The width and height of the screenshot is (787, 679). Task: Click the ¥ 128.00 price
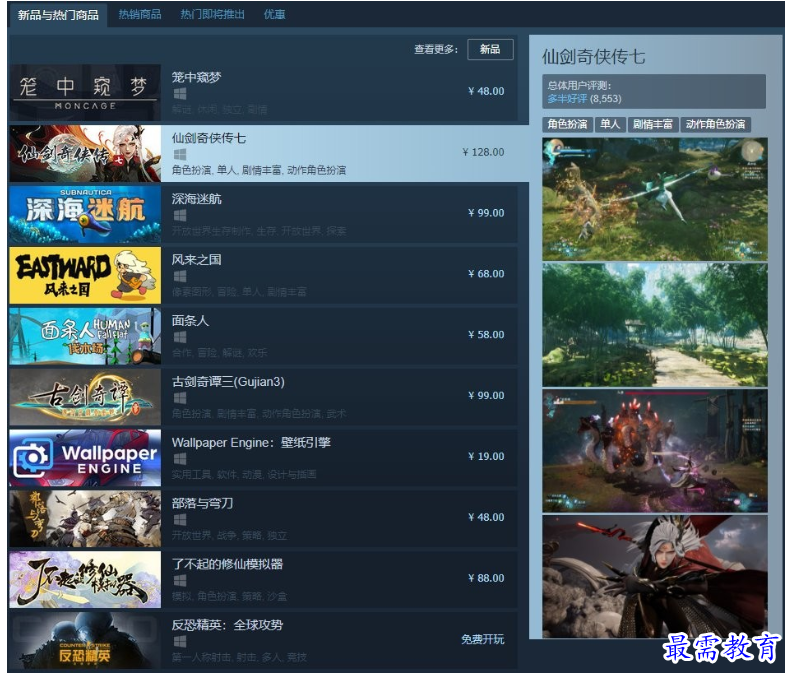click(x=483, y=152)
